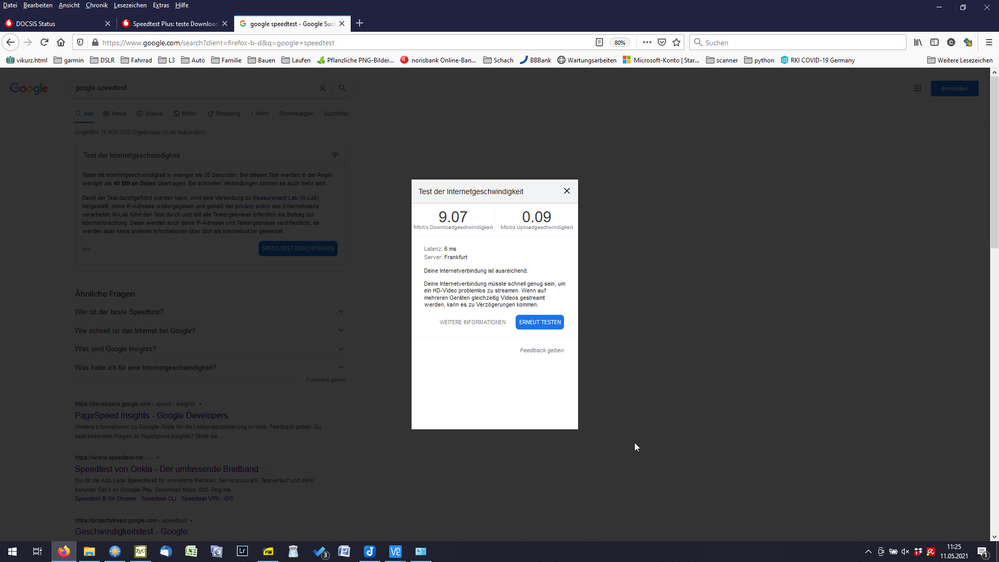
Task: Open WEITERE INFORMATIONEN link in dialog
Action: point(472,322)
